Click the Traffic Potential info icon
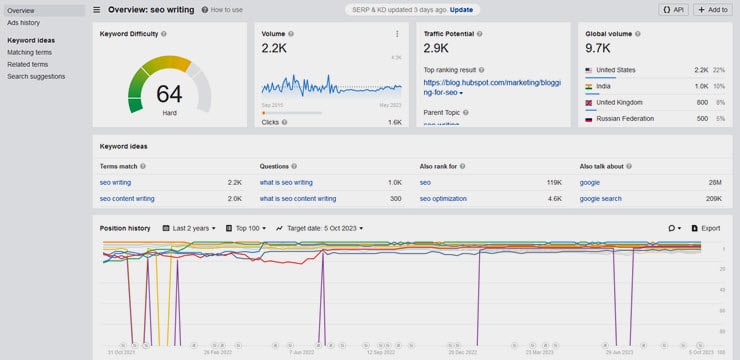The image size is (740, 360). [x=479, y=34]
